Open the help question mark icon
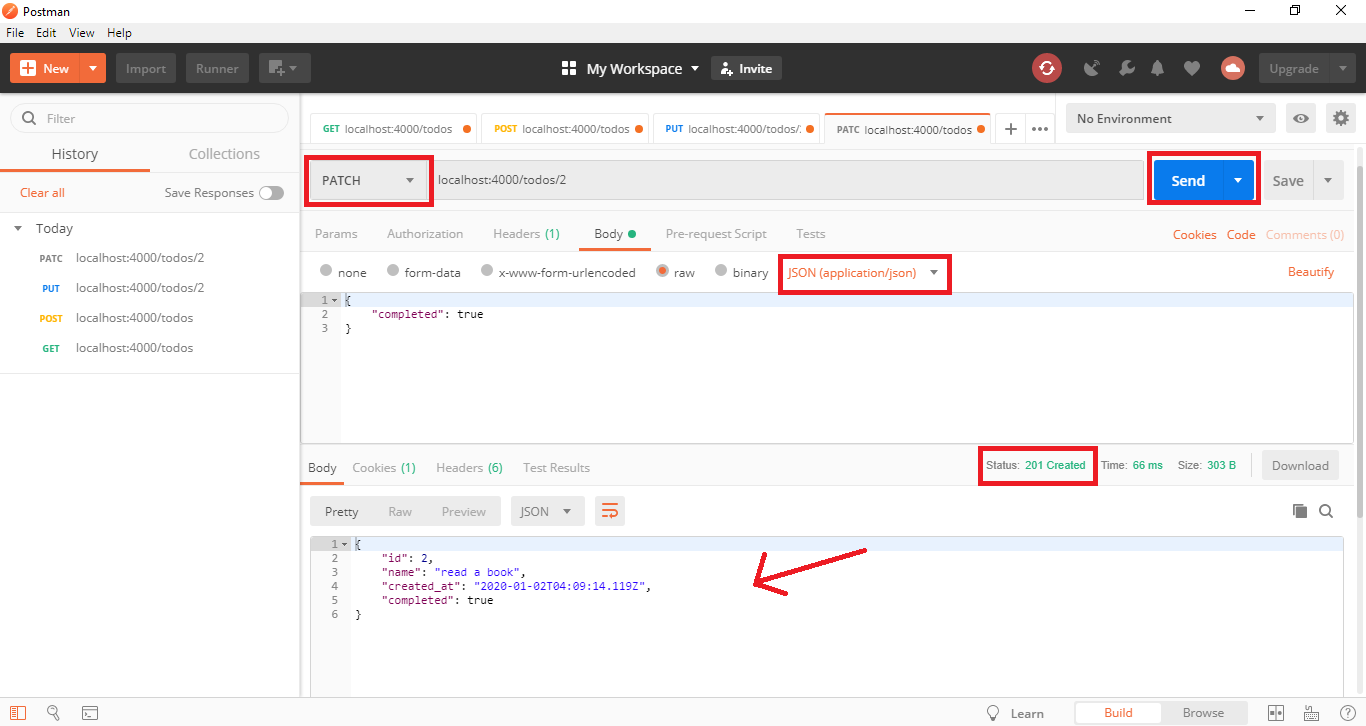The image size is (1366, 726). coord(1347,713)
